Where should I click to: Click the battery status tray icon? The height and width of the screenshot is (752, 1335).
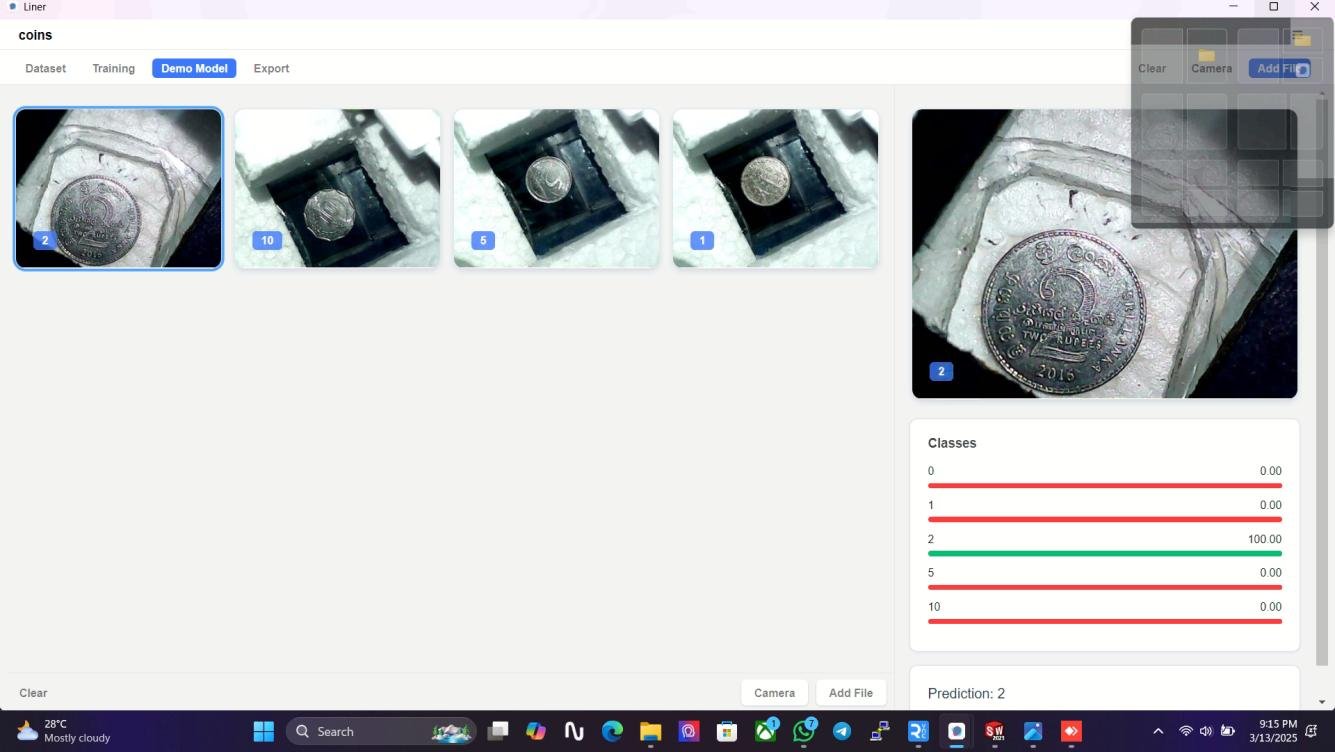(x=1227, y=731)
